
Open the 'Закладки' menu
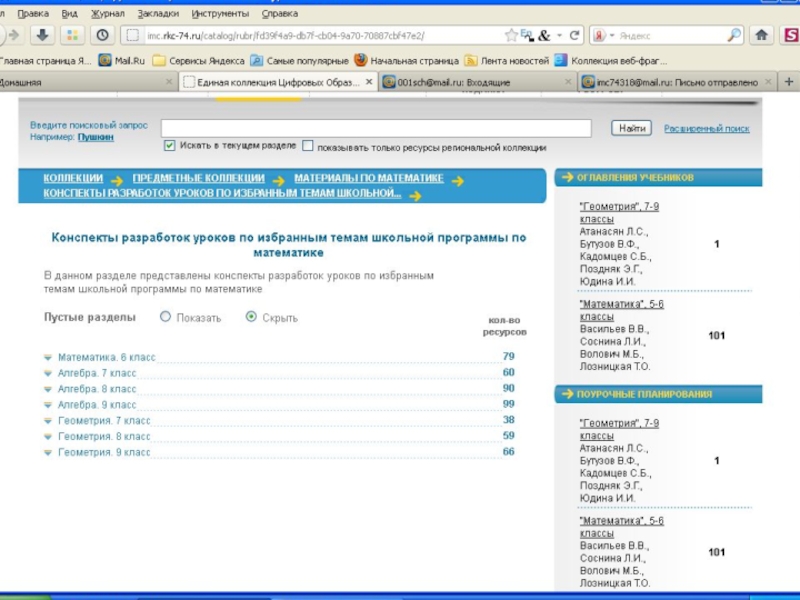pos(157,14)
